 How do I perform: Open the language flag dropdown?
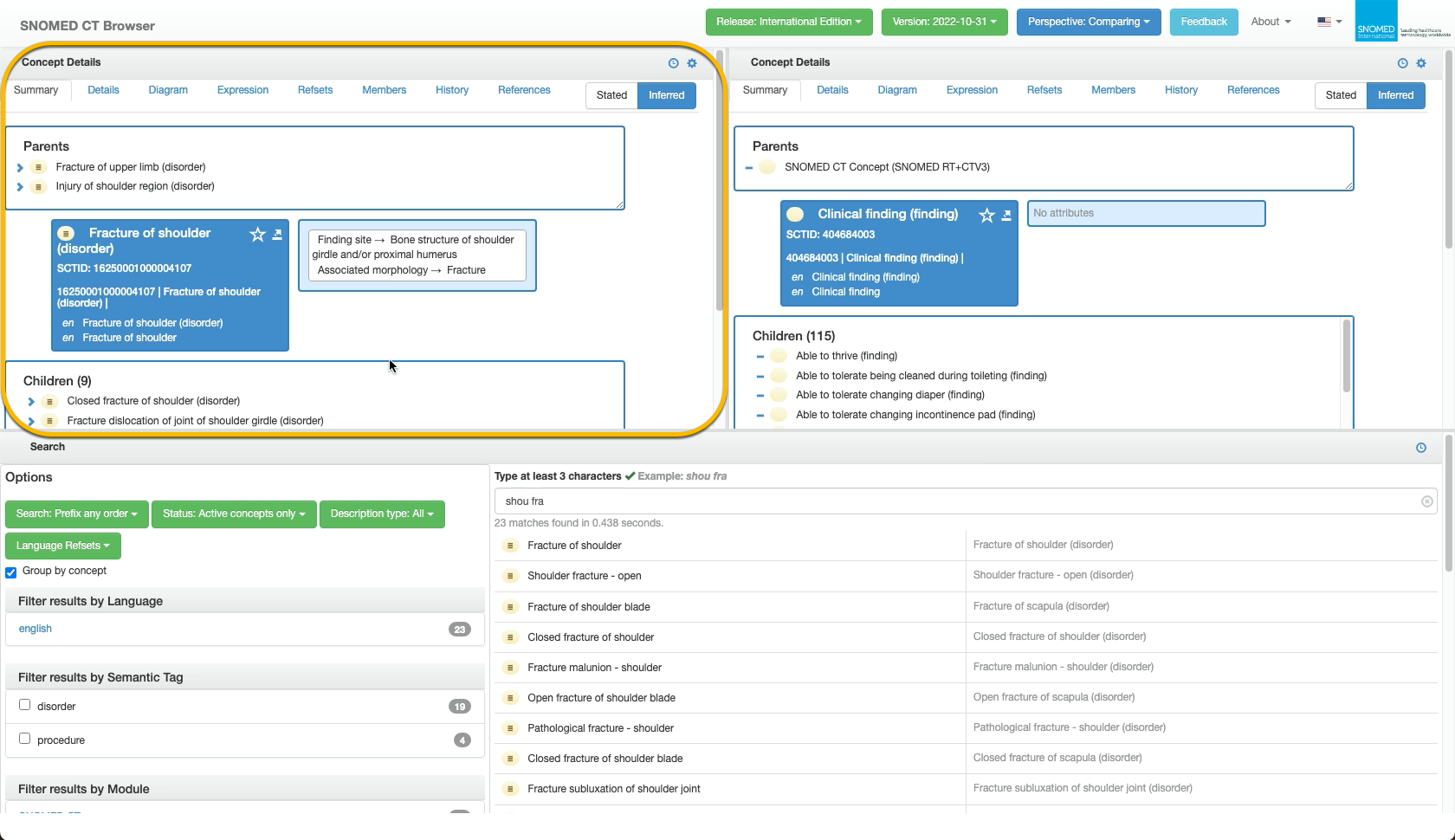click(x=1329, y=22)
